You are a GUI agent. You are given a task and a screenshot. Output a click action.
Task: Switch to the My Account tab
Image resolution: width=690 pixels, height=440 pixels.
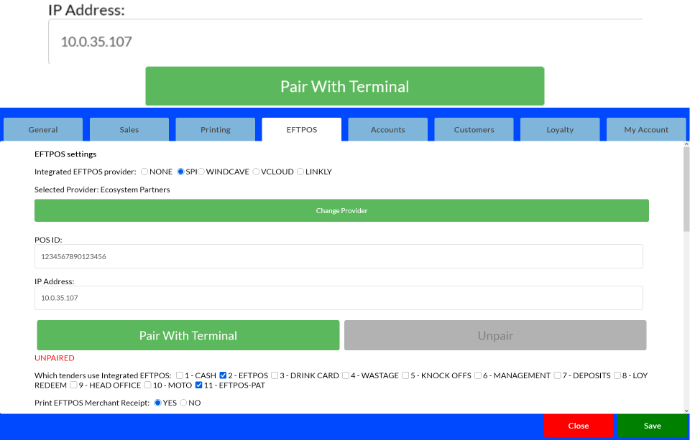coord(646,130)
